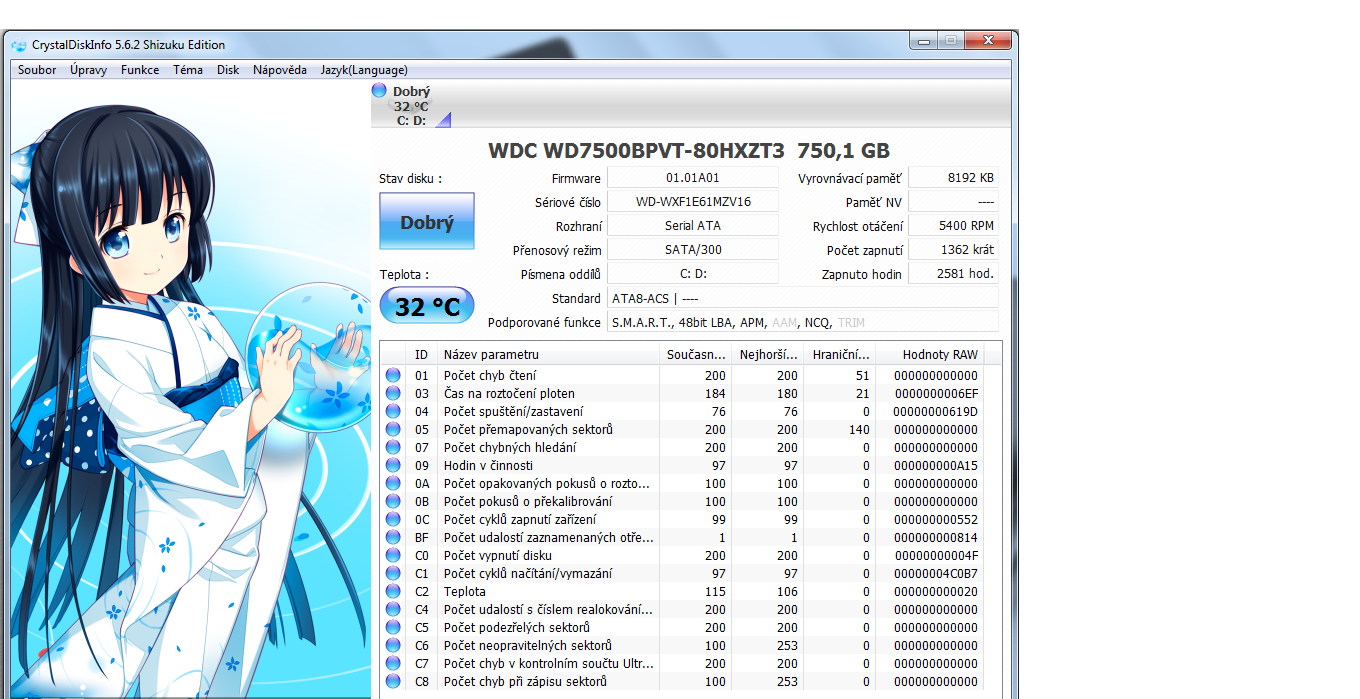Viewport: 1360px width, 699px height.
Task: Click status orb for Počet přemapovaných sektorů
Action: pos(393,429)
